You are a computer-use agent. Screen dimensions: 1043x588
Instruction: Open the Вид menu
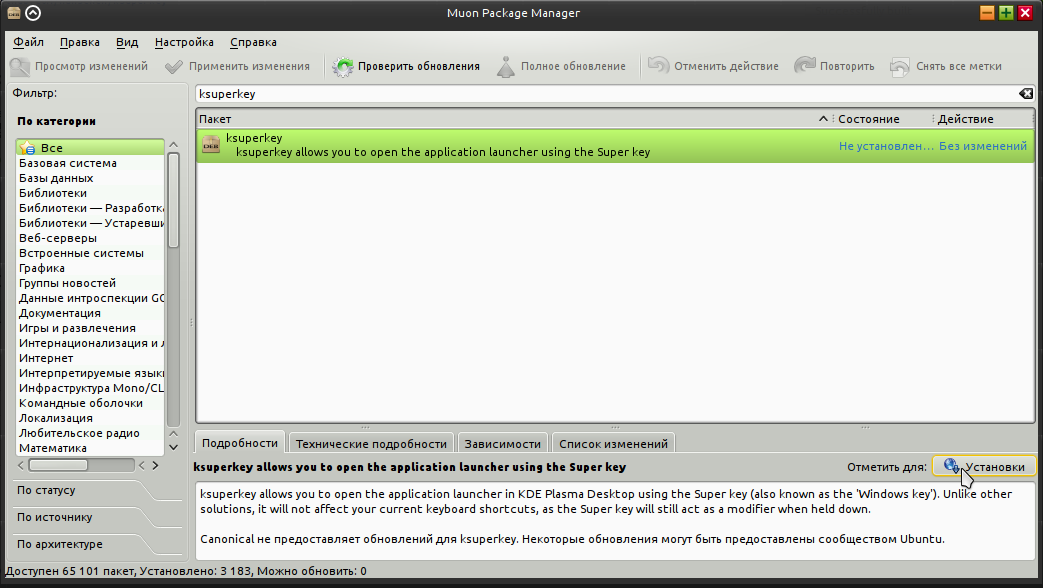[127, 42]
